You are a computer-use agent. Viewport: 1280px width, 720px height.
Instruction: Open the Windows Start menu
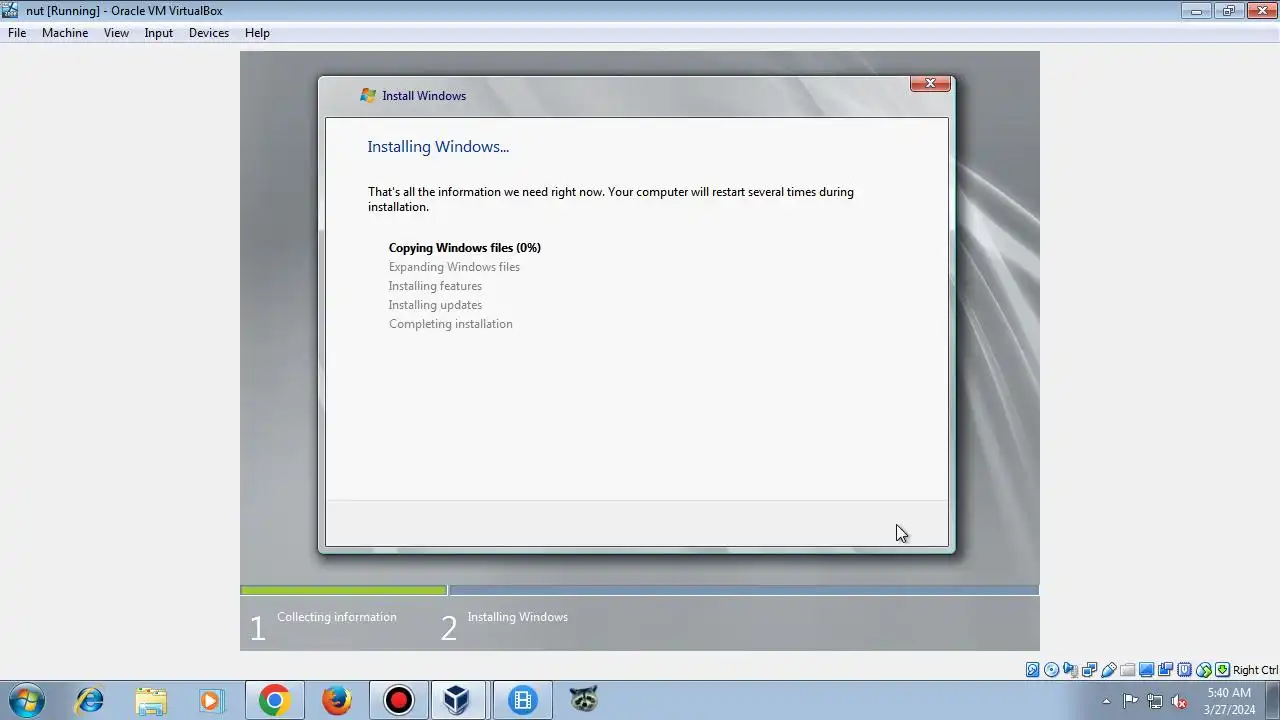click(x=27, y=700)
